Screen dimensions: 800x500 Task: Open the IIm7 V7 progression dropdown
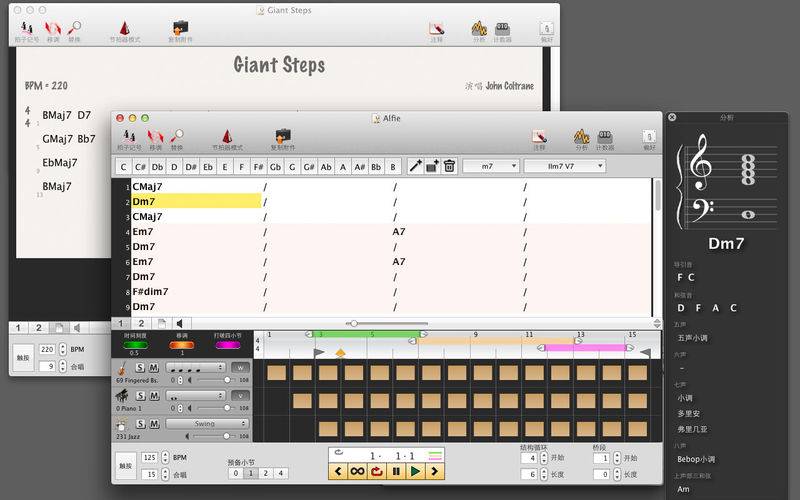[x=565, y=166]
